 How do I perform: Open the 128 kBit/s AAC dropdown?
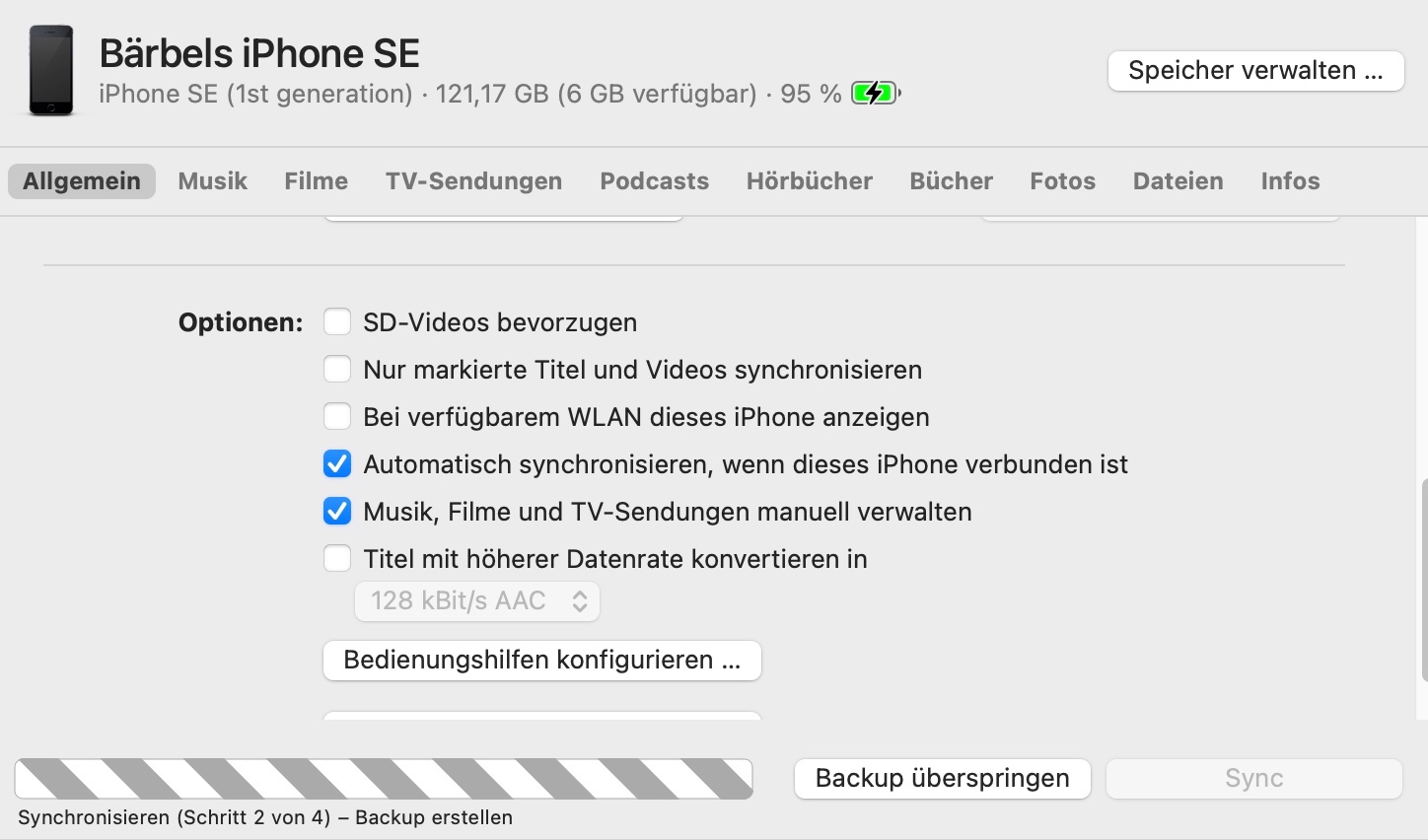(x=477, y=601)
